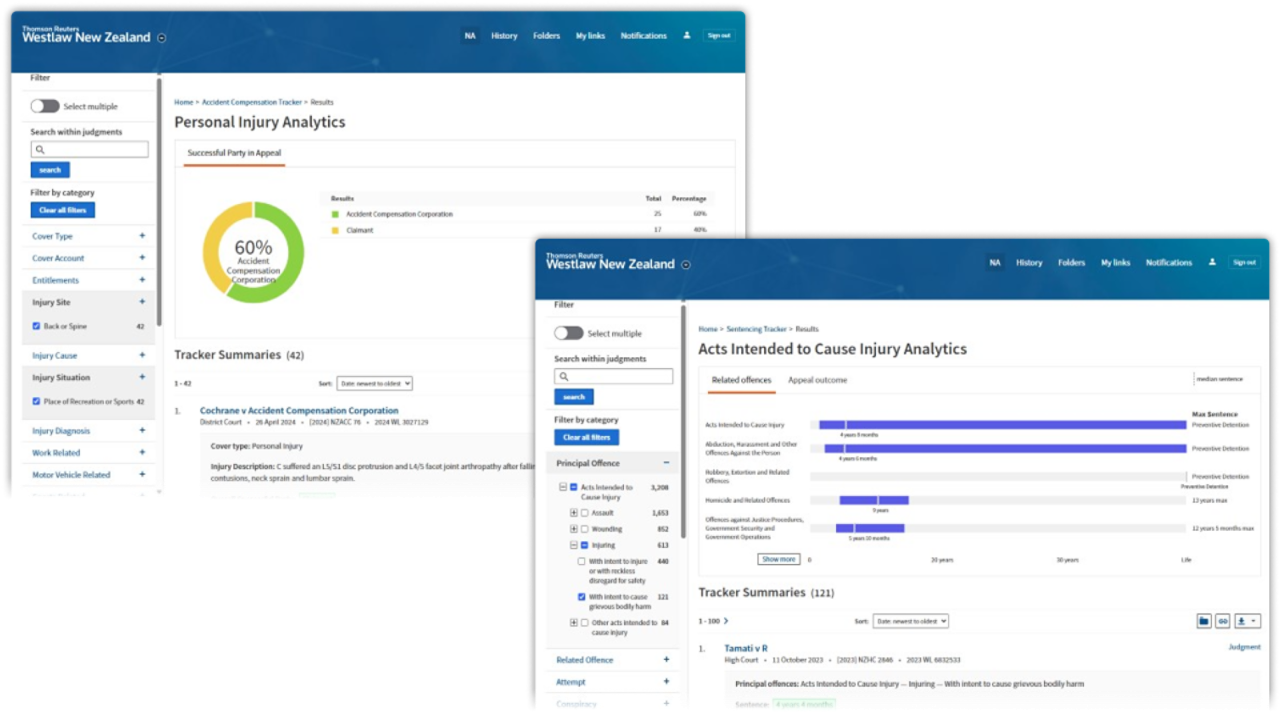Check Other acts intended to cause injury
This screenshot has height=720, width=1280.
tap(584, 623)
